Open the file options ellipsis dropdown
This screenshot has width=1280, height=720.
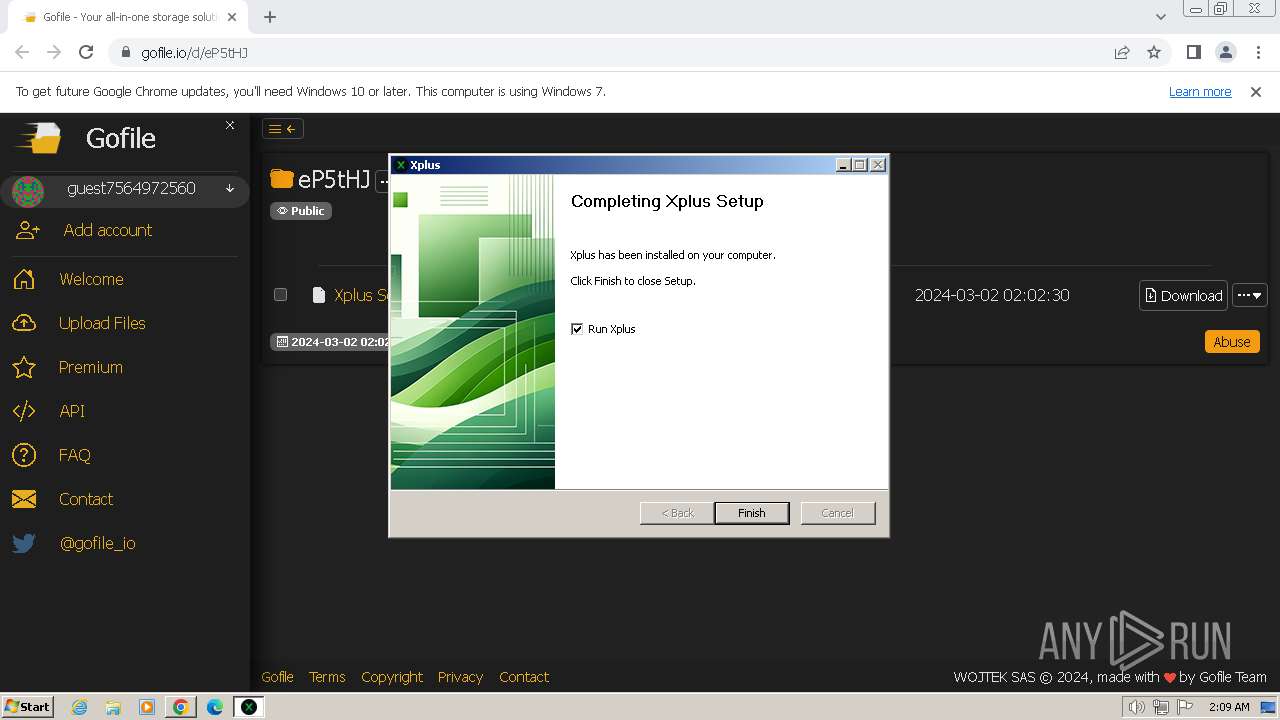(1250, 295)
